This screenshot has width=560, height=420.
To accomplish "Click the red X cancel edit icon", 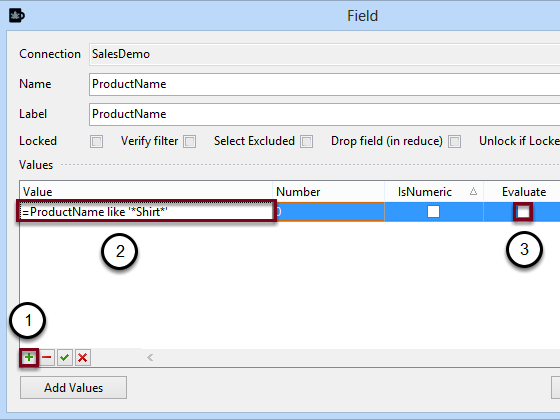I will tap(82, 357).
